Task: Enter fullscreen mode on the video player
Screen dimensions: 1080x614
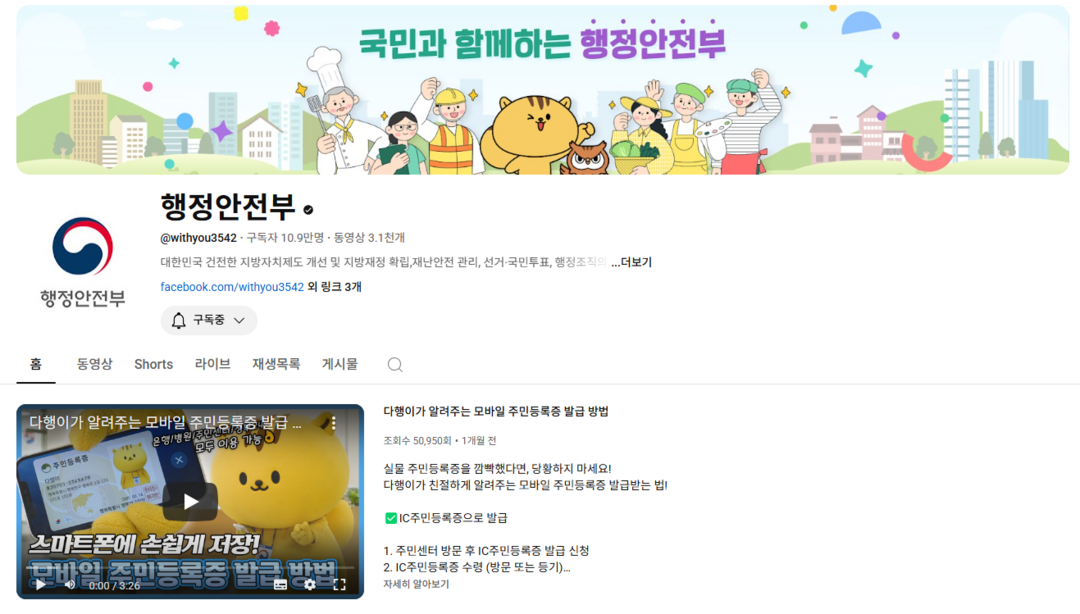Action: (340, 584)
